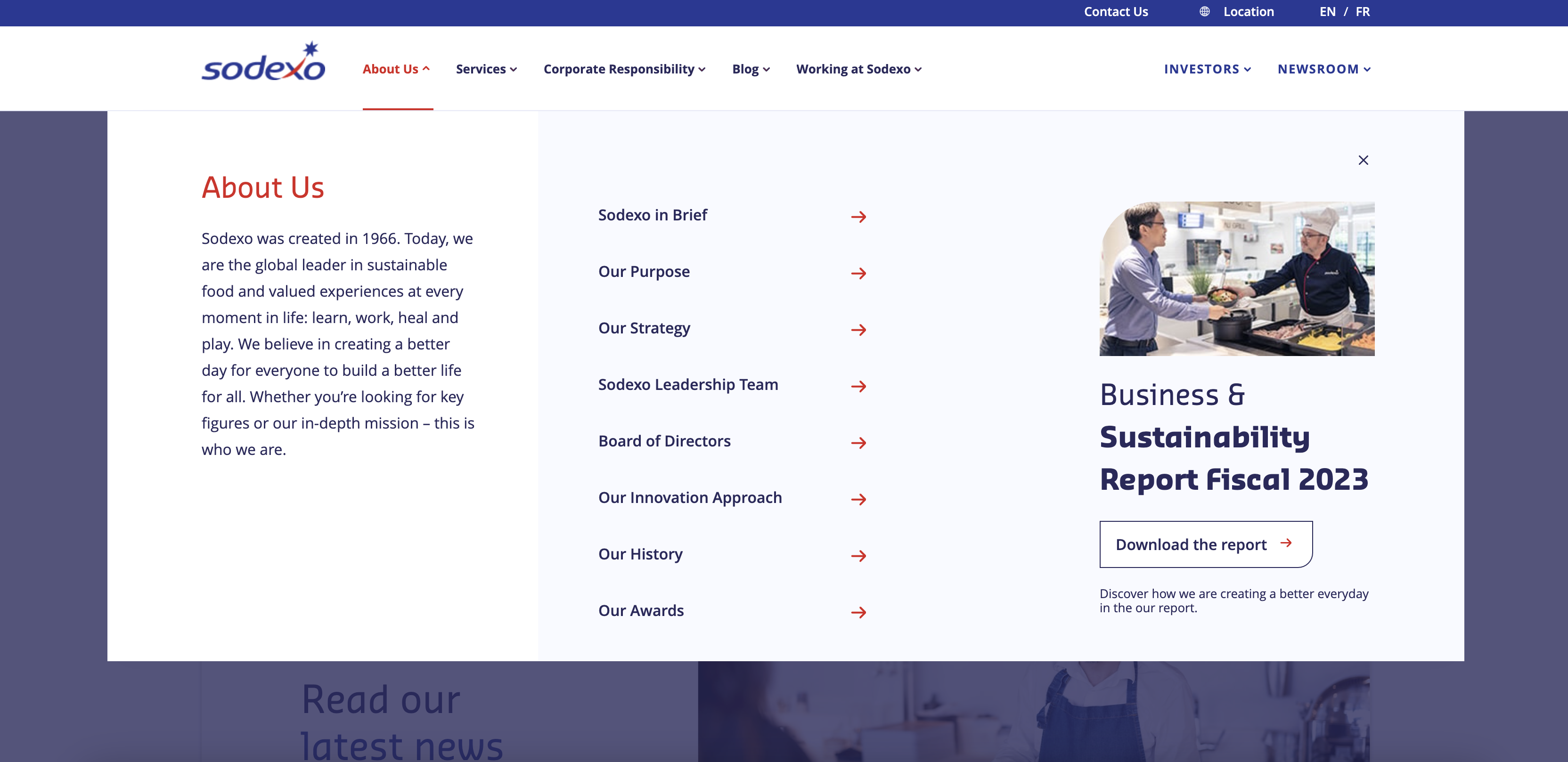Click the arrow next to Our History
This screenshot has width=1568, height=762.
point(858,556)
